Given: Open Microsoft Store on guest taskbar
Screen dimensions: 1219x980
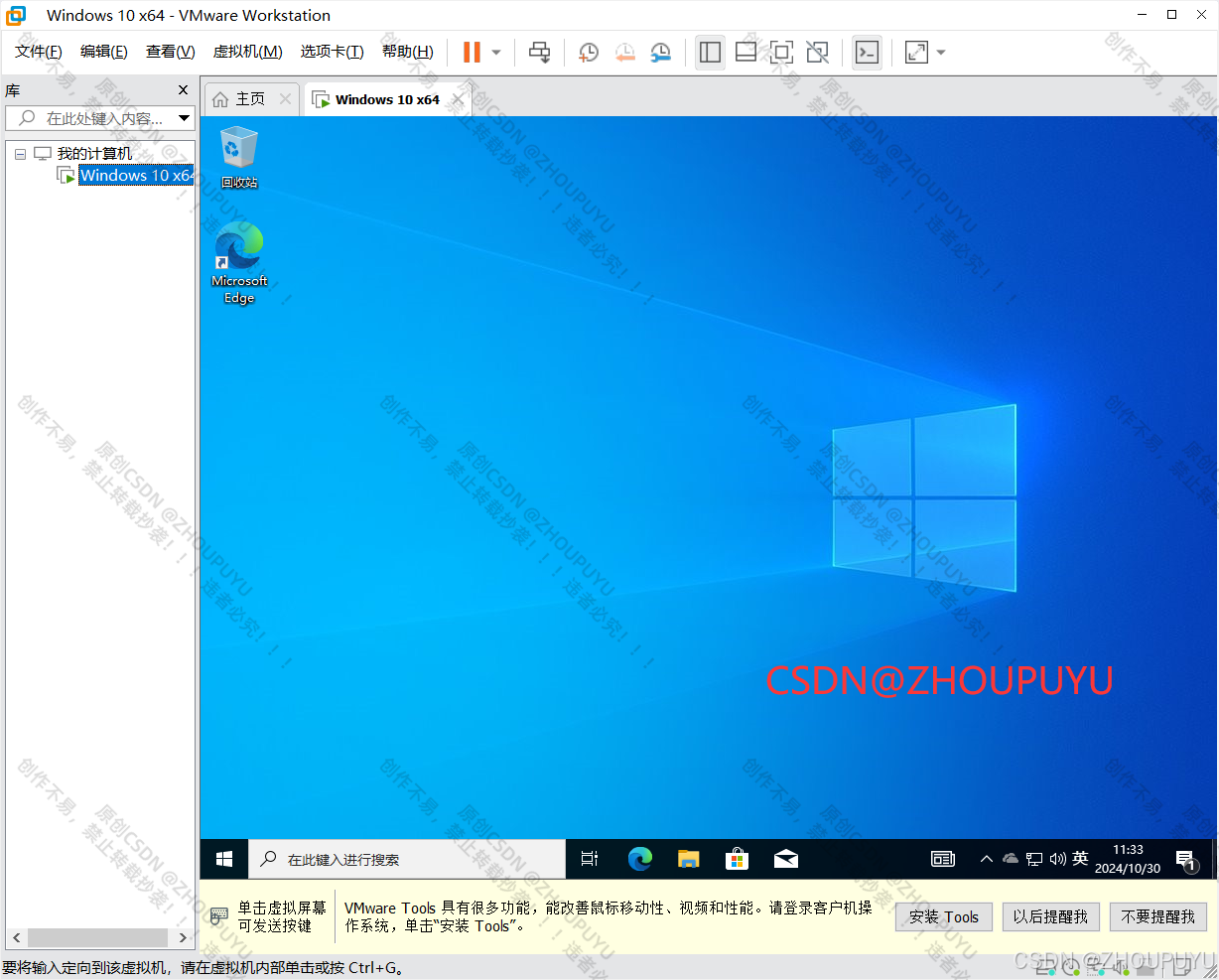Looking at the screenshot, I should [737, 859].
